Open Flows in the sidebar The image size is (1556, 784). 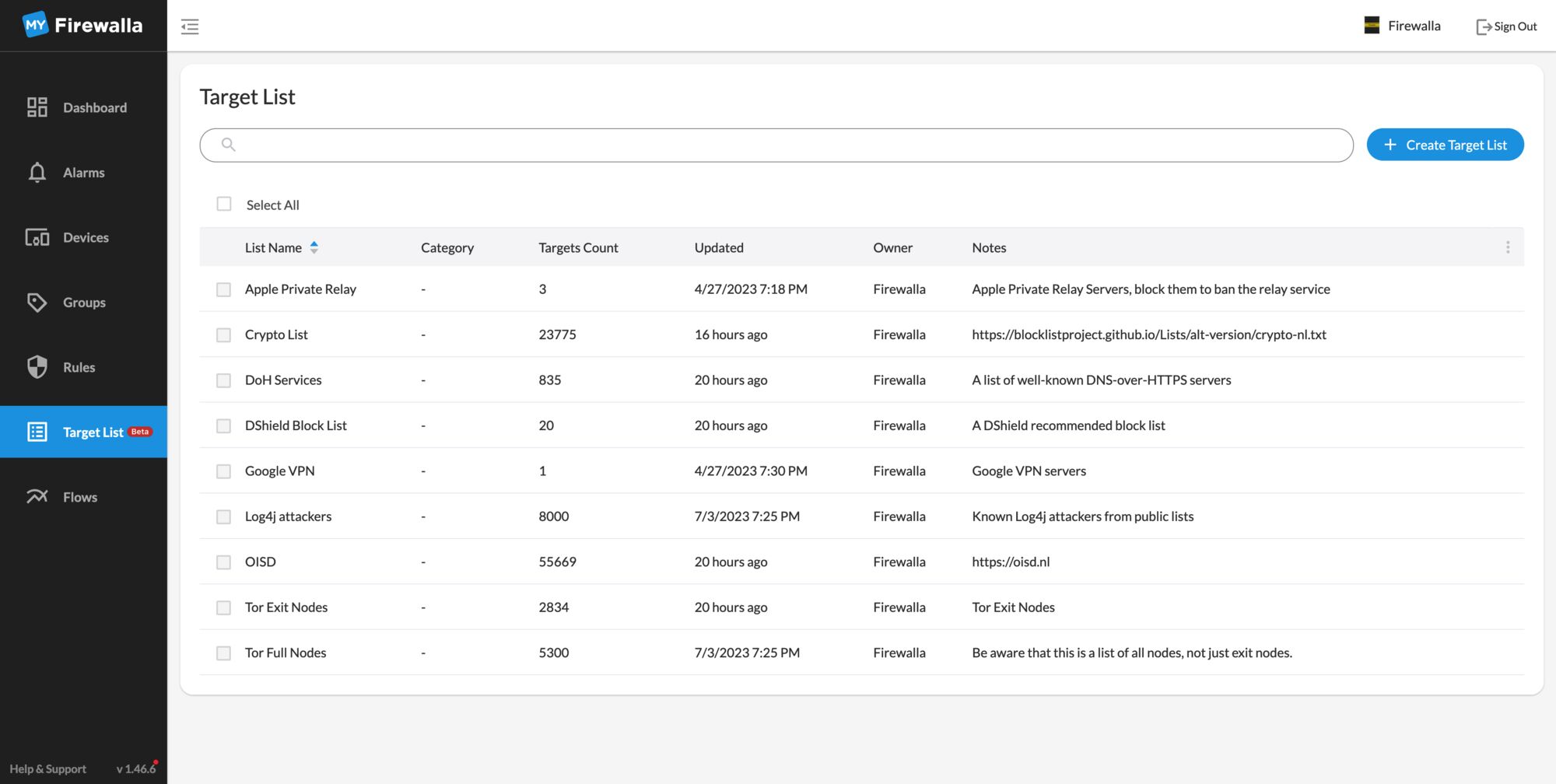(83, 496)
